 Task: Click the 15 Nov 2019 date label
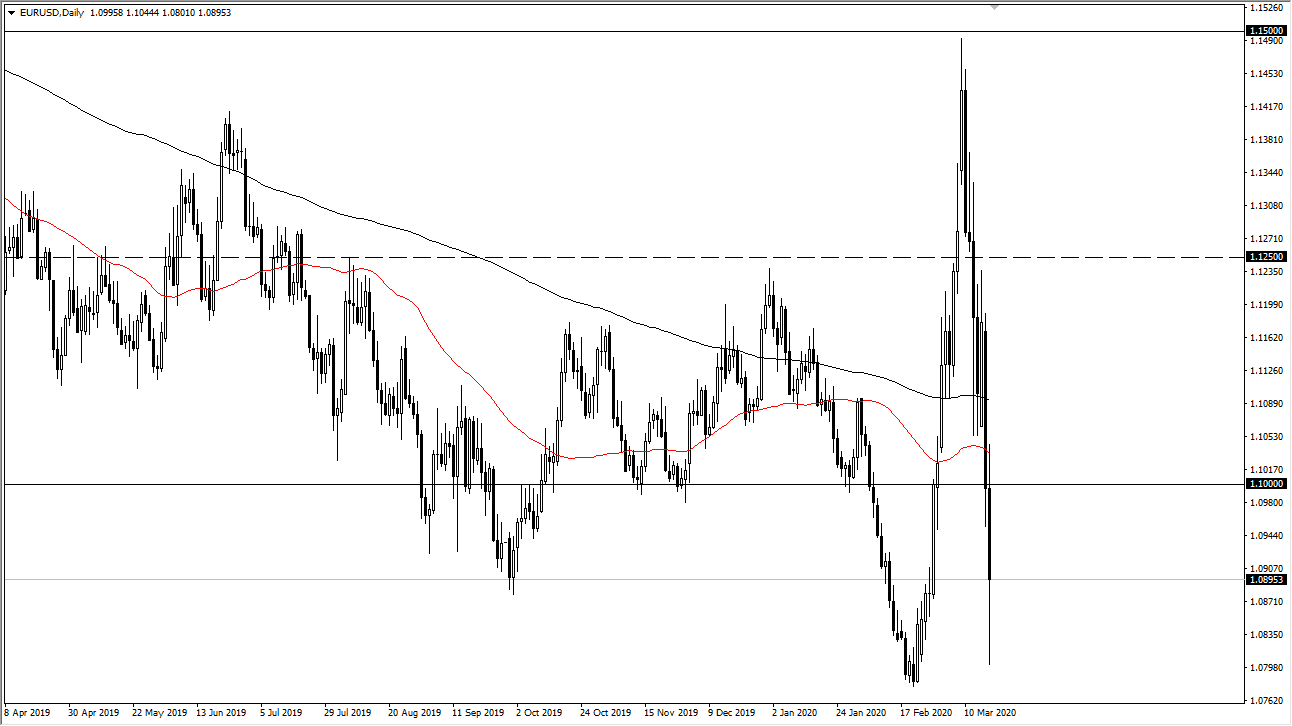click(670, 714)
